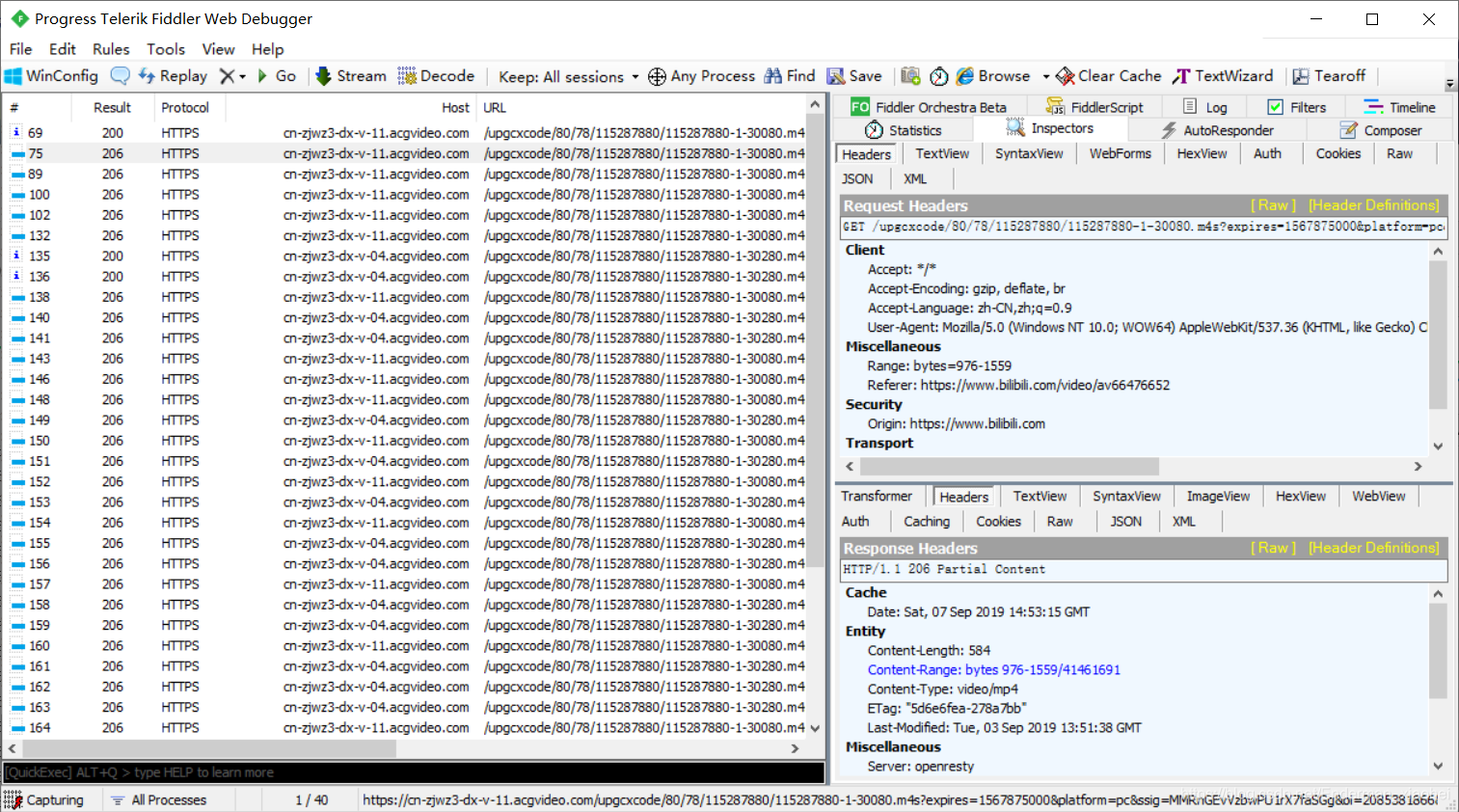Open Find sessions binoculars tool

(790, 76)
